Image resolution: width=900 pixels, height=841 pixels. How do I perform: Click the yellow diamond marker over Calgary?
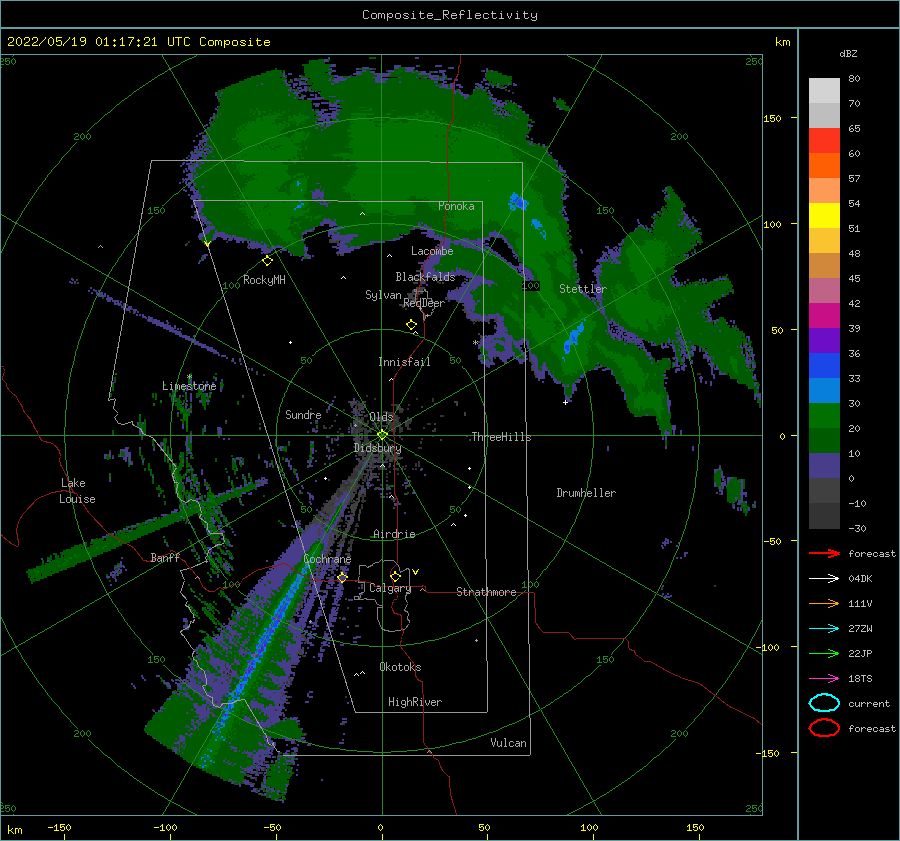pyautogui.click(x=395, y=576)
